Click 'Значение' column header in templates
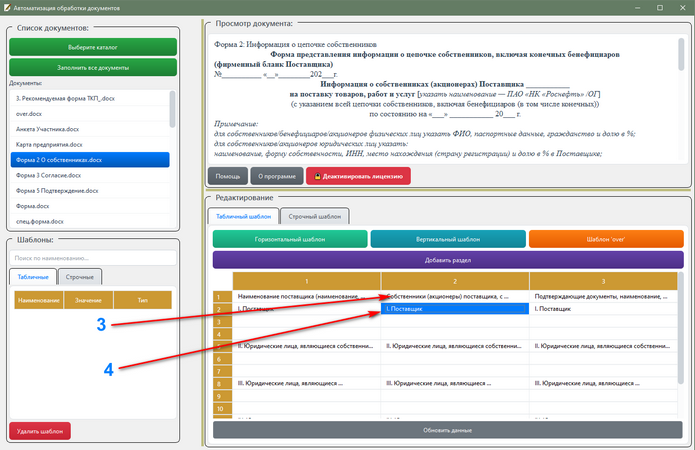This screenshot has height=450, width=695. pyautogui.click(x=88, y=300)
